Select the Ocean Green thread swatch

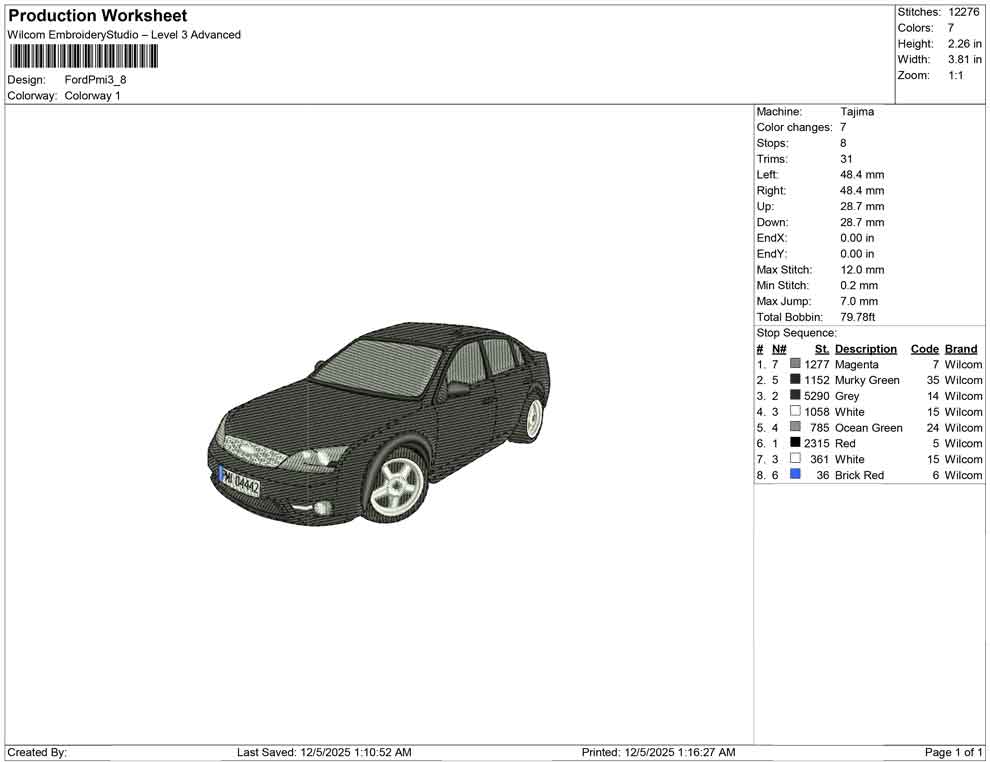tap(795, 427)
